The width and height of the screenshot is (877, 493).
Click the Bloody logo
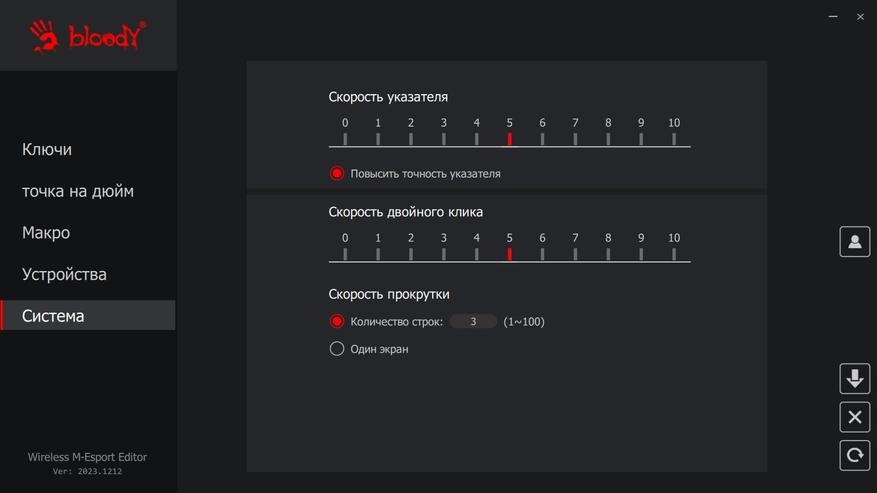(x=88, y=36)
